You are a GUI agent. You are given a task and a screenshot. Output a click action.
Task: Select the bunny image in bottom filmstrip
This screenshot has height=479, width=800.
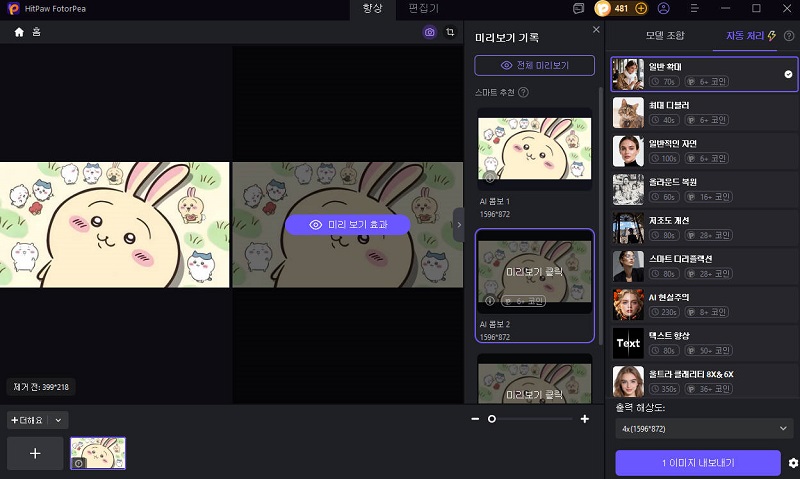[x=98, y=453]
